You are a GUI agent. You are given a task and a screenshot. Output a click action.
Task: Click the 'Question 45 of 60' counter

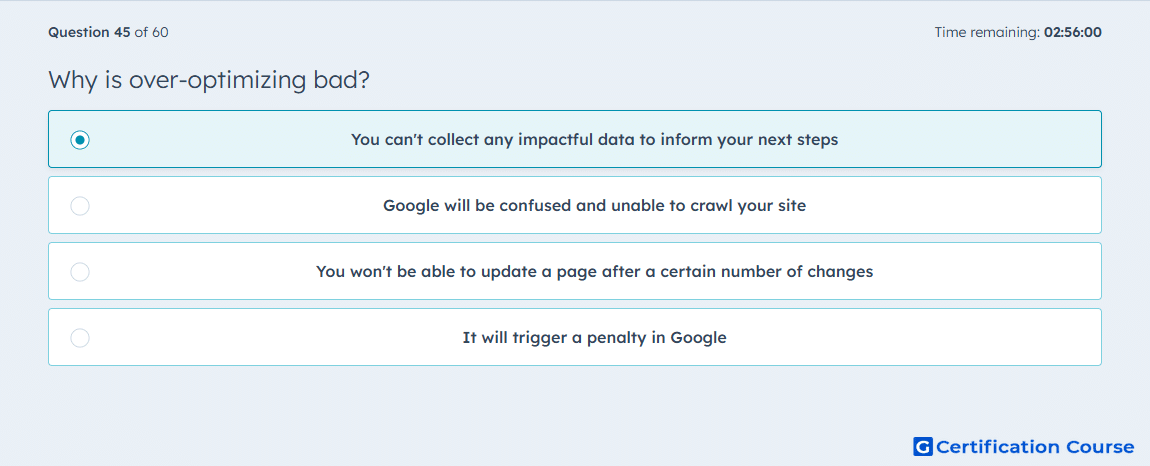tap(109, 32)
